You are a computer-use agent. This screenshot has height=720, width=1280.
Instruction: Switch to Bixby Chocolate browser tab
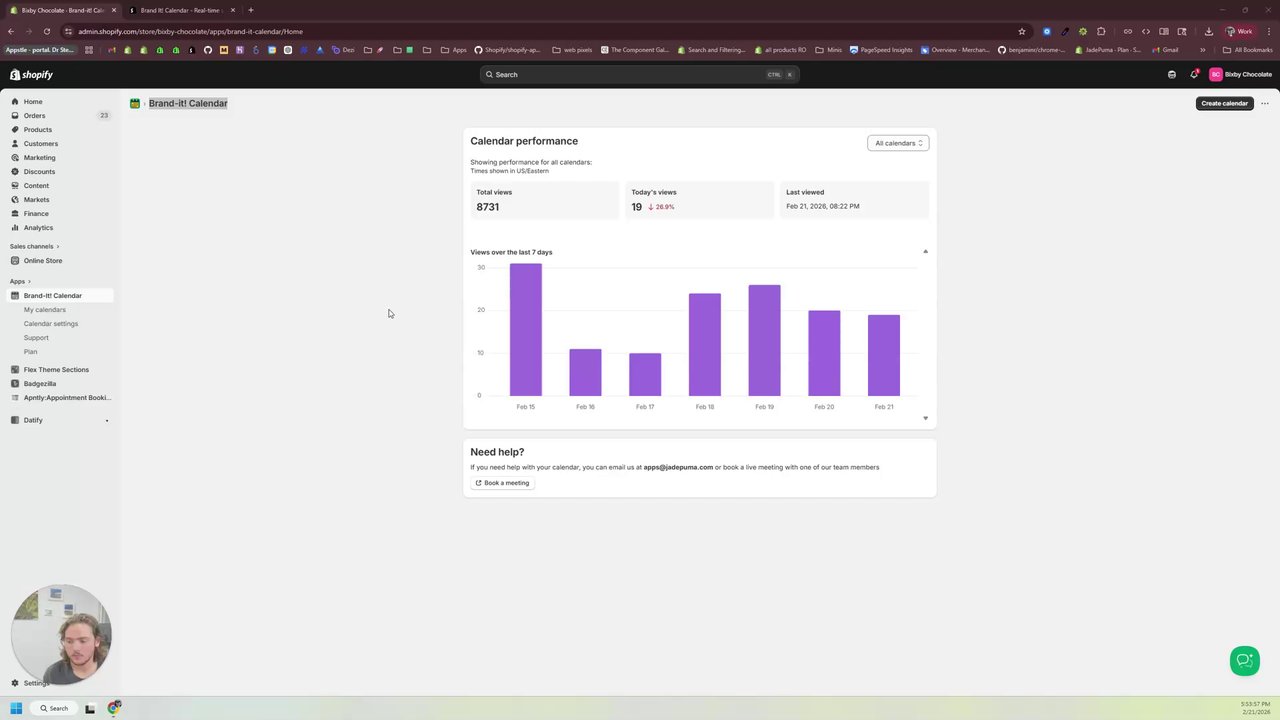[x=63, y=10]
